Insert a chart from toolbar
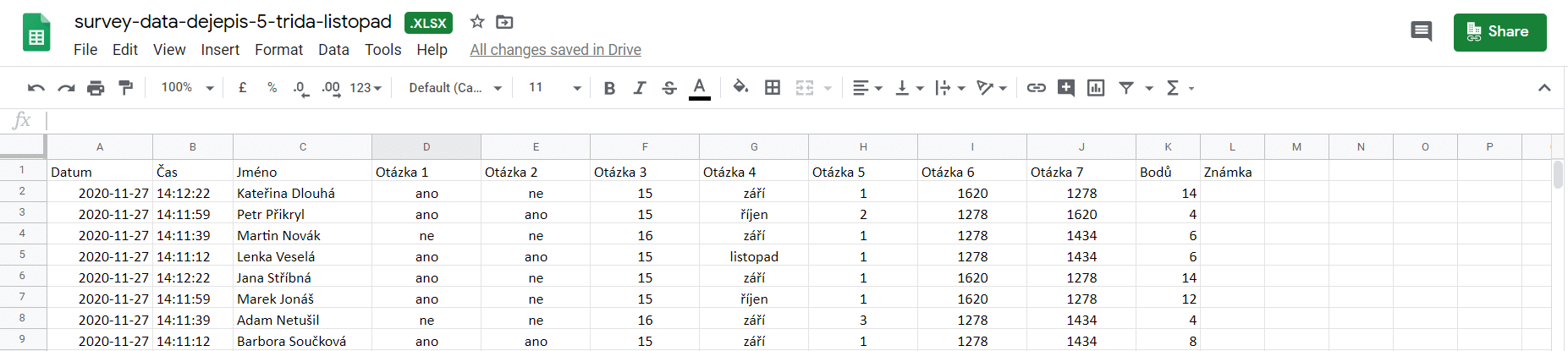Image resolution: width=1568 pixels, height=351 pixels. [x=1096, y=88]
